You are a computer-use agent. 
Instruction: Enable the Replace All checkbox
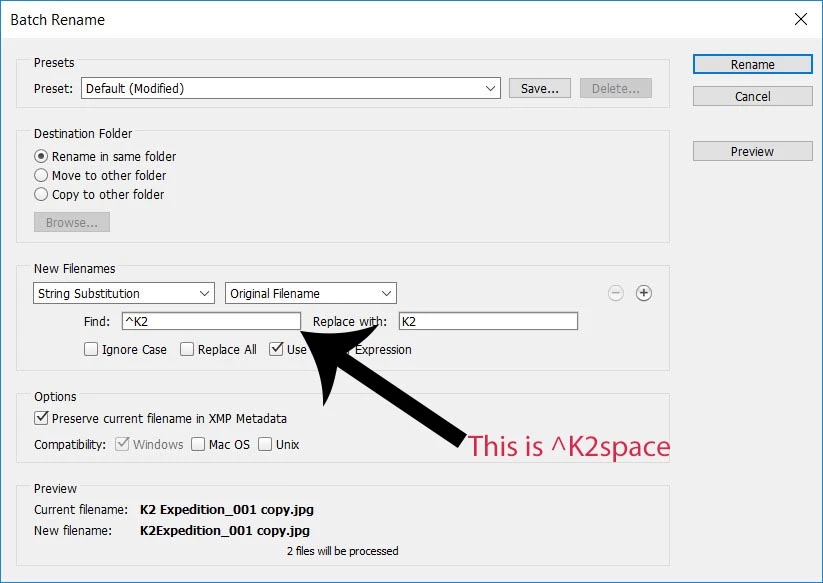187,349
